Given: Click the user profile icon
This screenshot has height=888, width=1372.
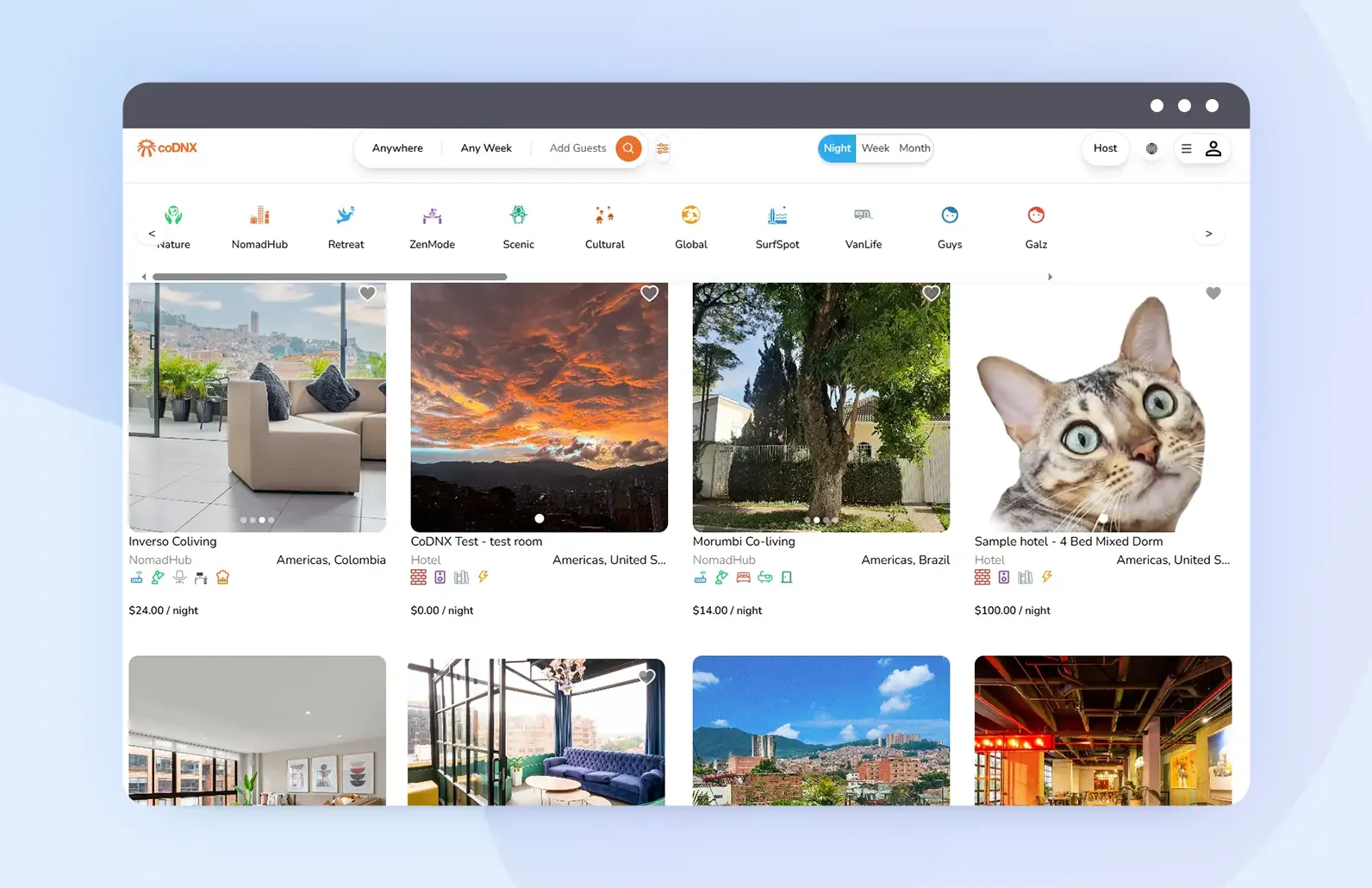Looking at the screenshot, I should pos(1213,148).
